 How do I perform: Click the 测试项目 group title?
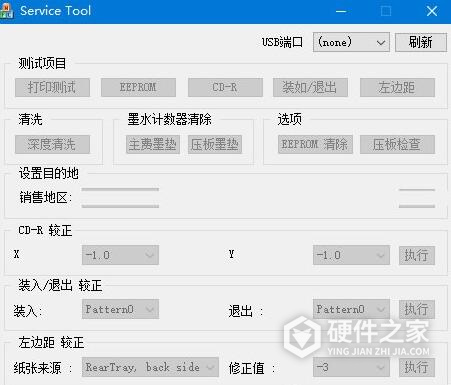(x=42, y=63)
